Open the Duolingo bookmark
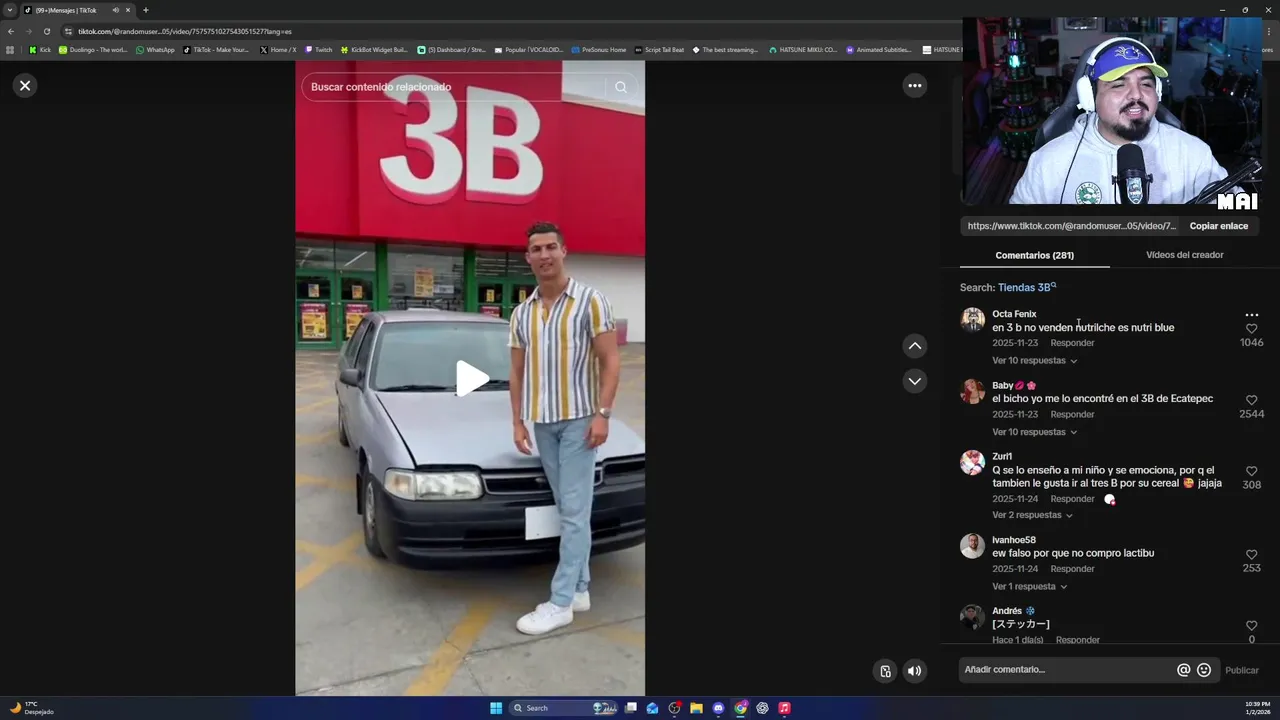1280x720 pixels. point(93,49)
